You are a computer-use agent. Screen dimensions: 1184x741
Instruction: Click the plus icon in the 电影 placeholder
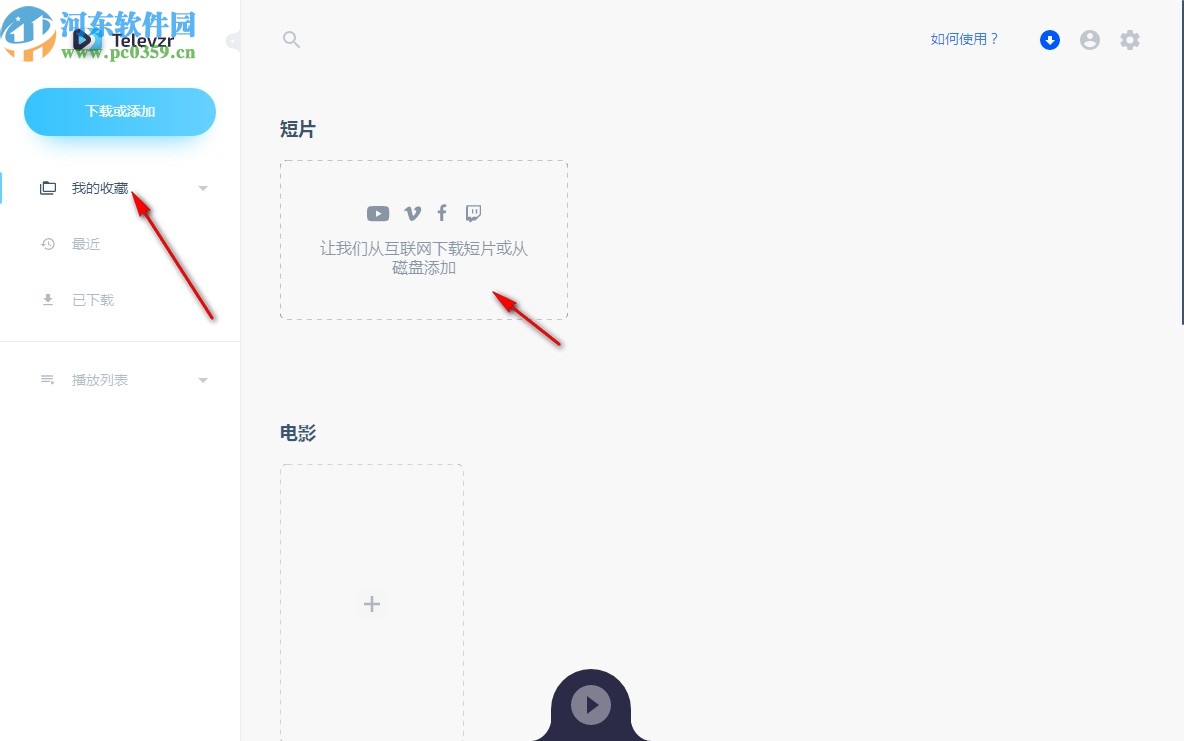click(372, 604)
